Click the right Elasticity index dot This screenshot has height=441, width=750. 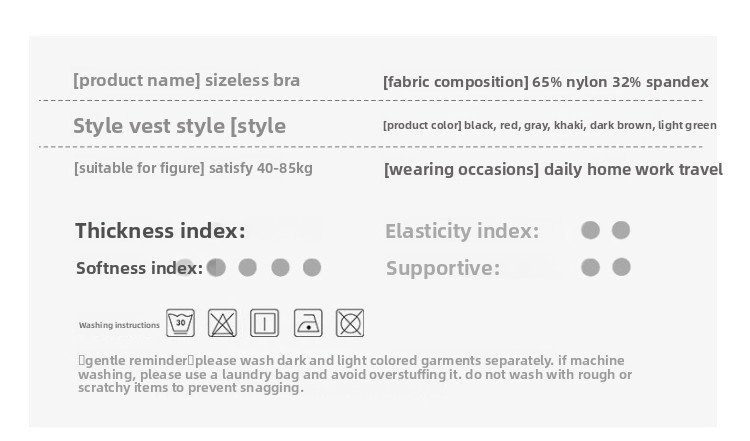tap(621, 231)
